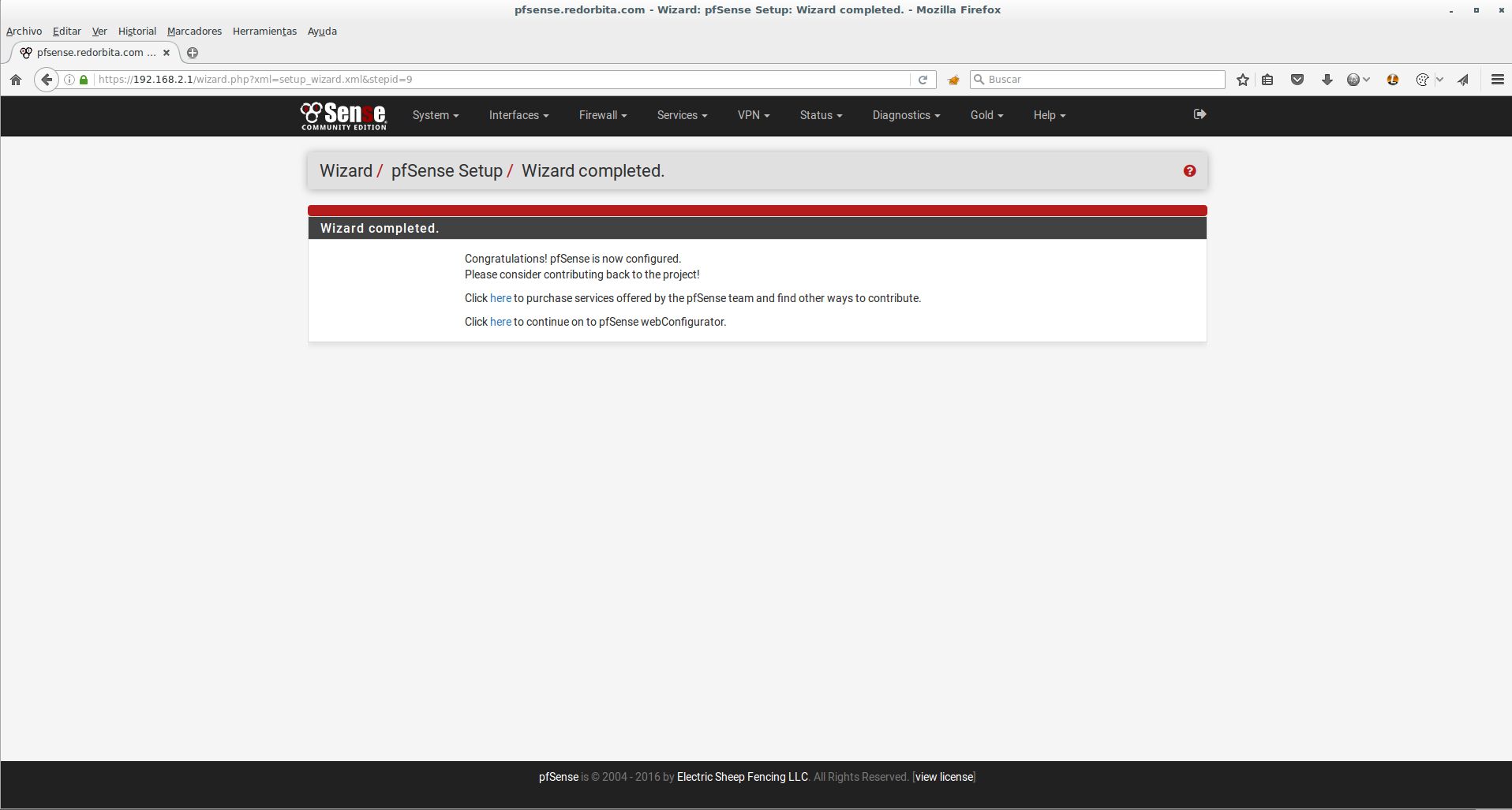This screenshot has width=1512, height=810.
Task: Expand the System dropdown menu
Action: pos(435,115)
